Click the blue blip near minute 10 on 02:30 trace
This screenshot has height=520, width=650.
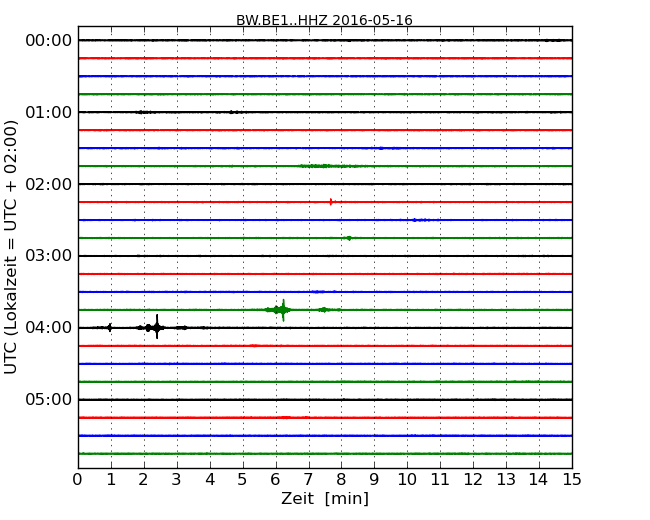click(x=420, y=220)
